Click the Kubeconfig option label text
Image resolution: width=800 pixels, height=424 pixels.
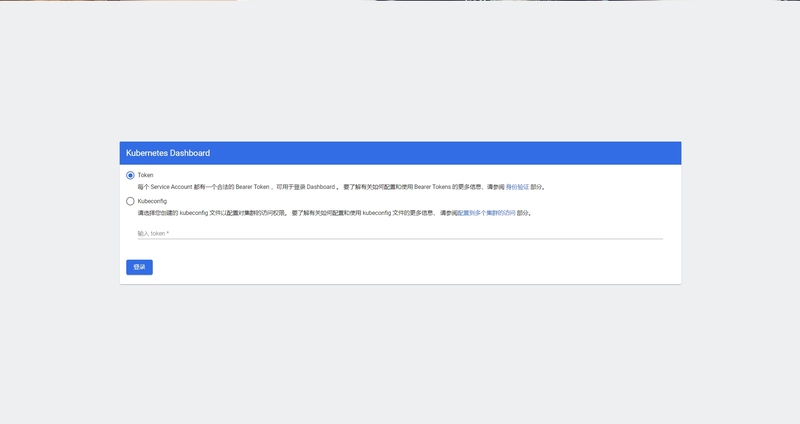click(152, 201)
